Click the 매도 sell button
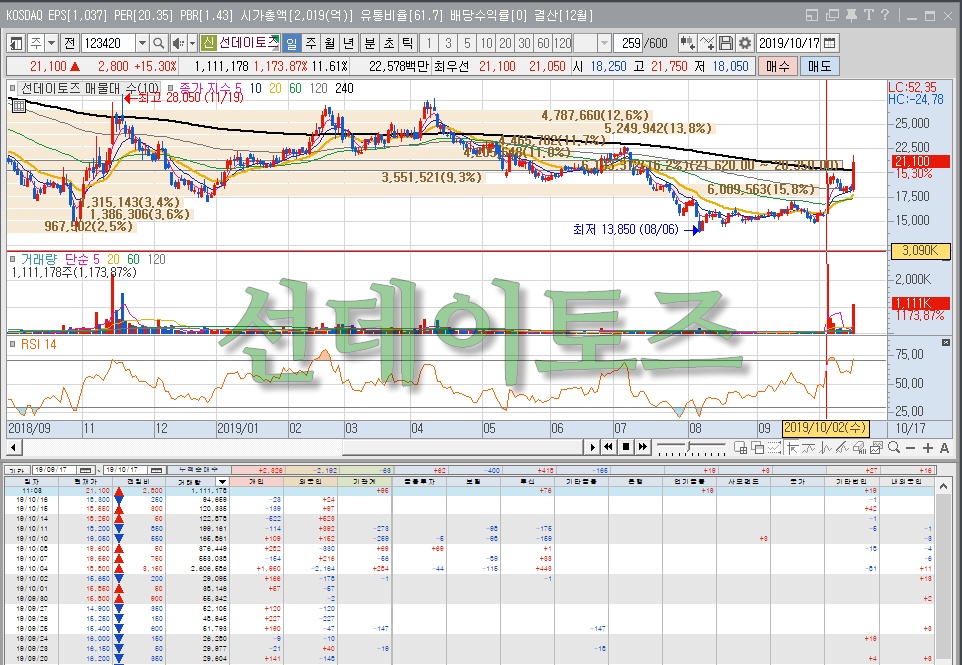 (x=820, y=66)
